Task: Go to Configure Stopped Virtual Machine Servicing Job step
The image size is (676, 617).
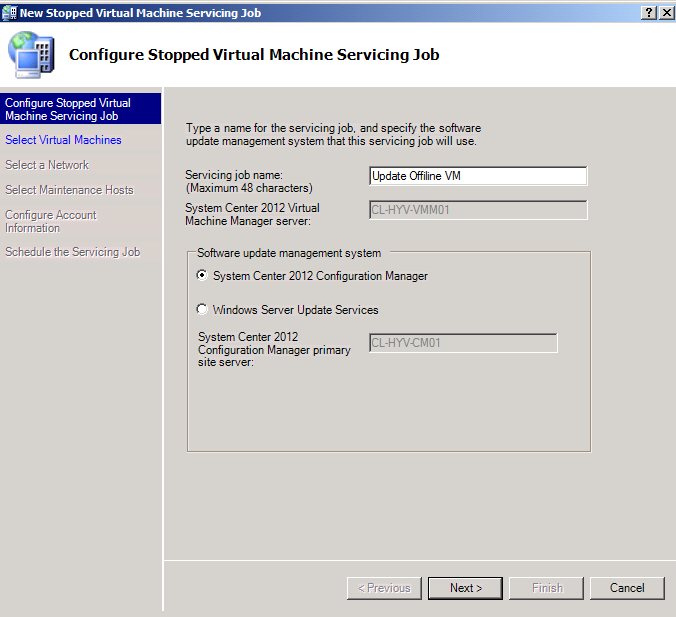Action: (81, 109)
